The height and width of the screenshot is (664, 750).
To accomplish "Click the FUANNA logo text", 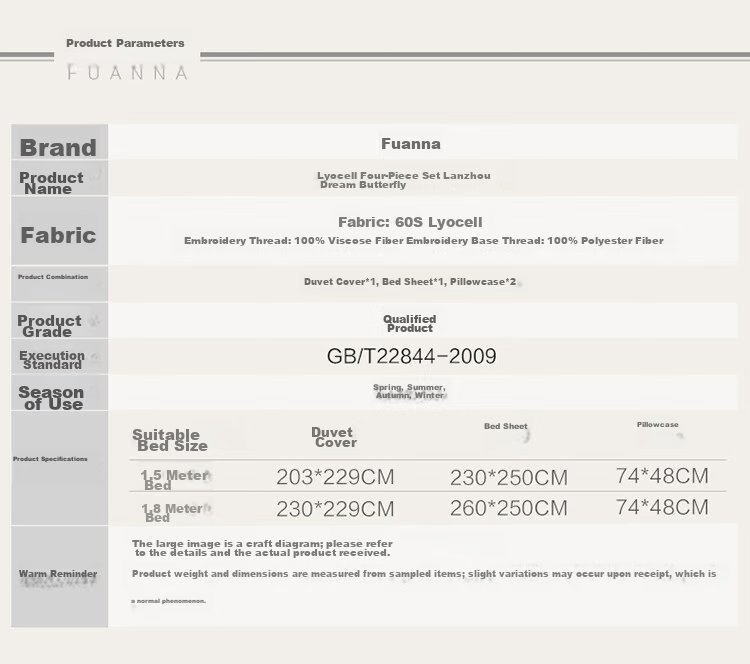I will click(x=127, y=73).
